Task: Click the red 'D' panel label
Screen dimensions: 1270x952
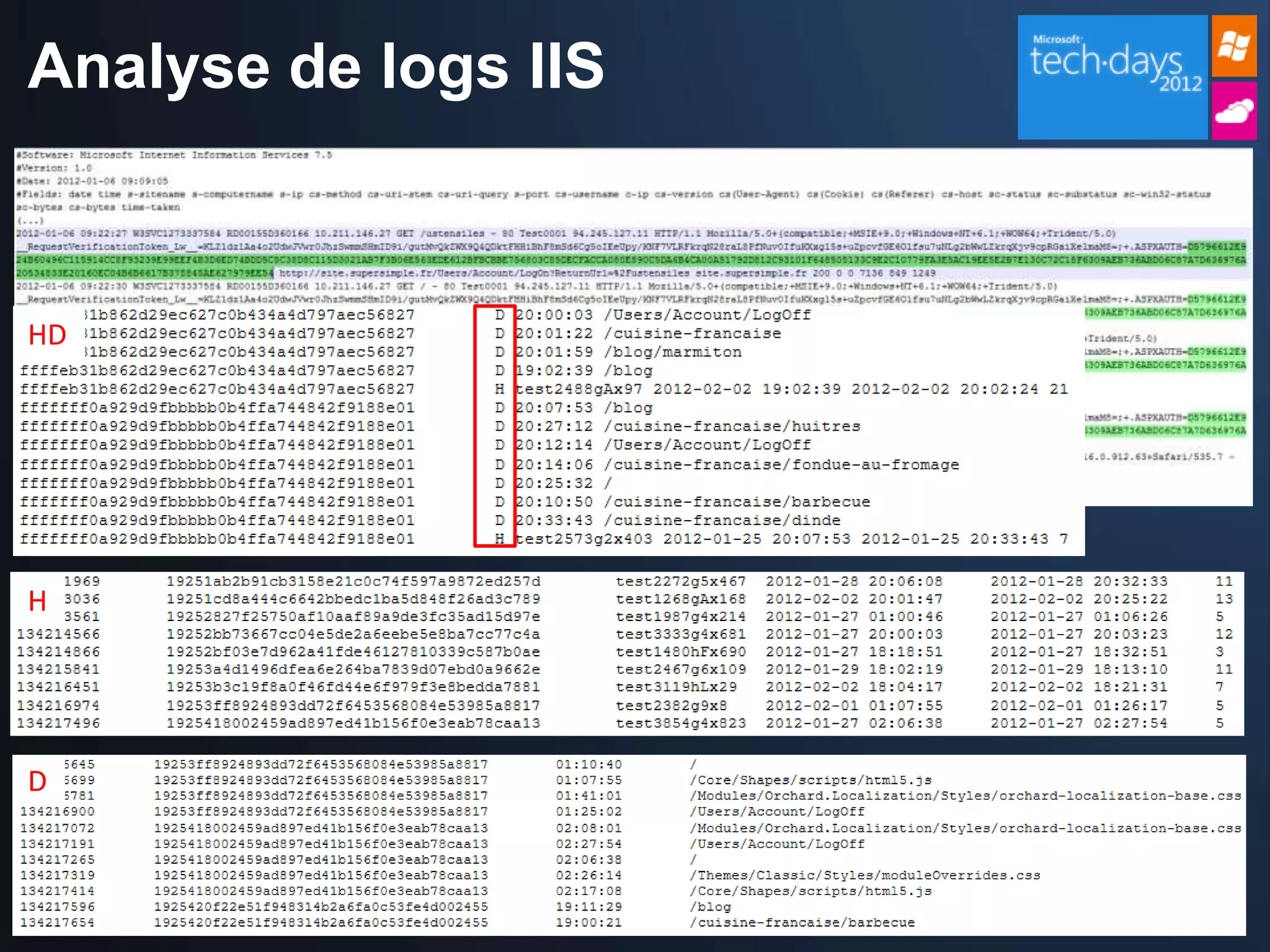Action: point(37,781)
